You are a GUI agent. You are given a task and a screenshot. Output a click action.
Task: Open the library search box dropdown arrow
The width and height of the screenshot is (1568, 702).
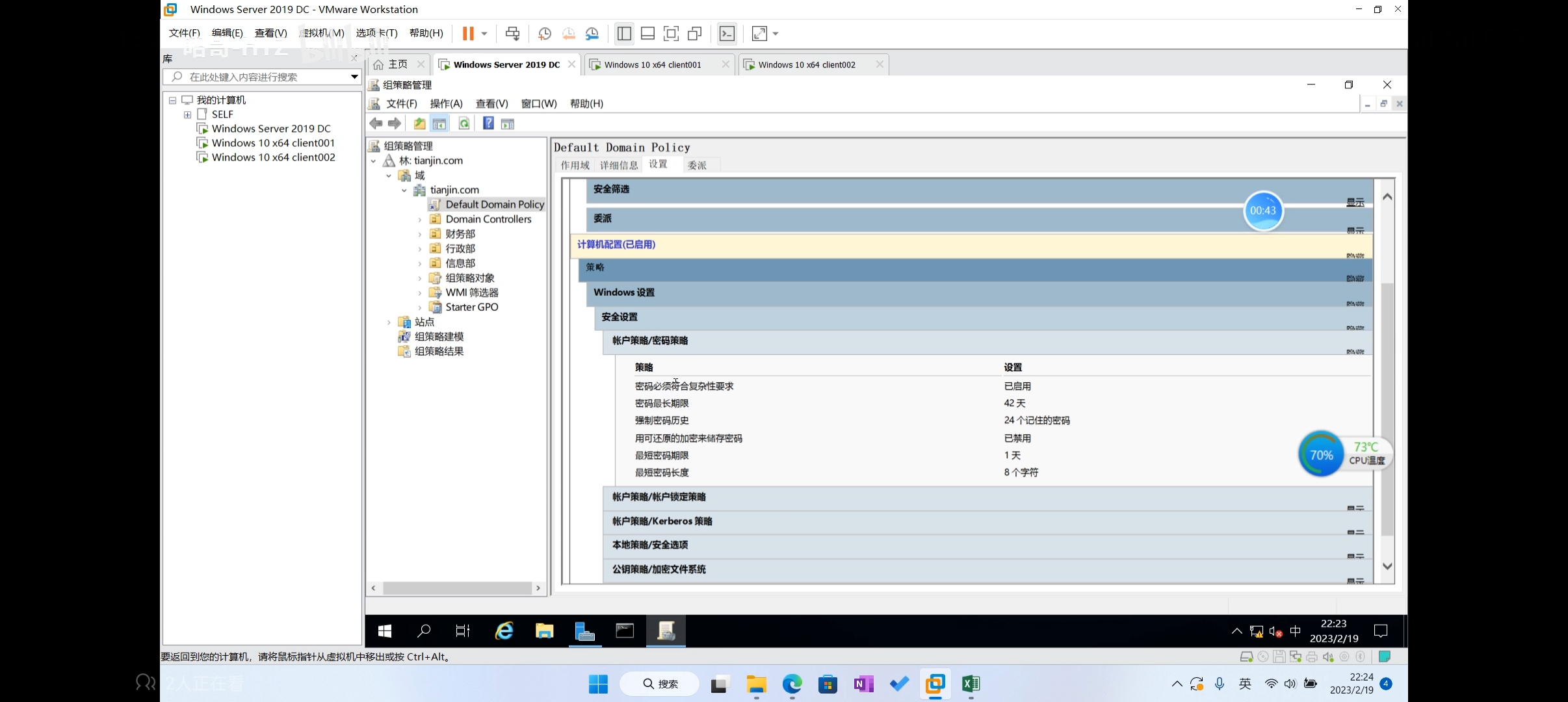pyautogui.click(x=354, y=77)
